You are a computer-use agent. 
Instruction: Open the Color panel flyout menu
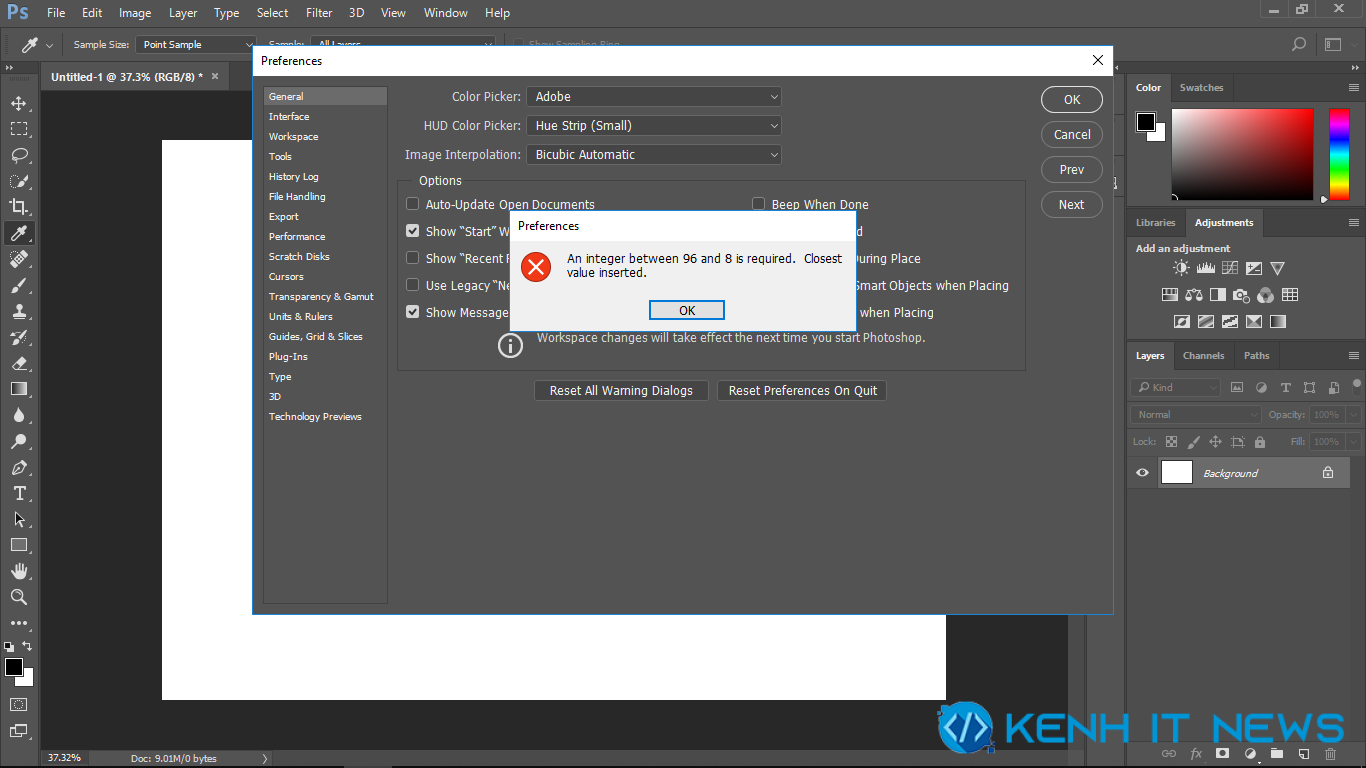point(1353,88)
